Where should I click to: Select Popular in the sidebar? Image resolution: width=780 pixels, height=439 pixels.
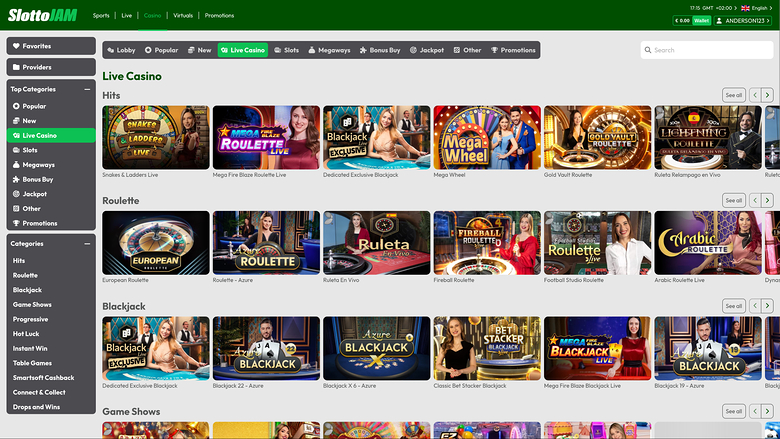(x=51, y=106)
